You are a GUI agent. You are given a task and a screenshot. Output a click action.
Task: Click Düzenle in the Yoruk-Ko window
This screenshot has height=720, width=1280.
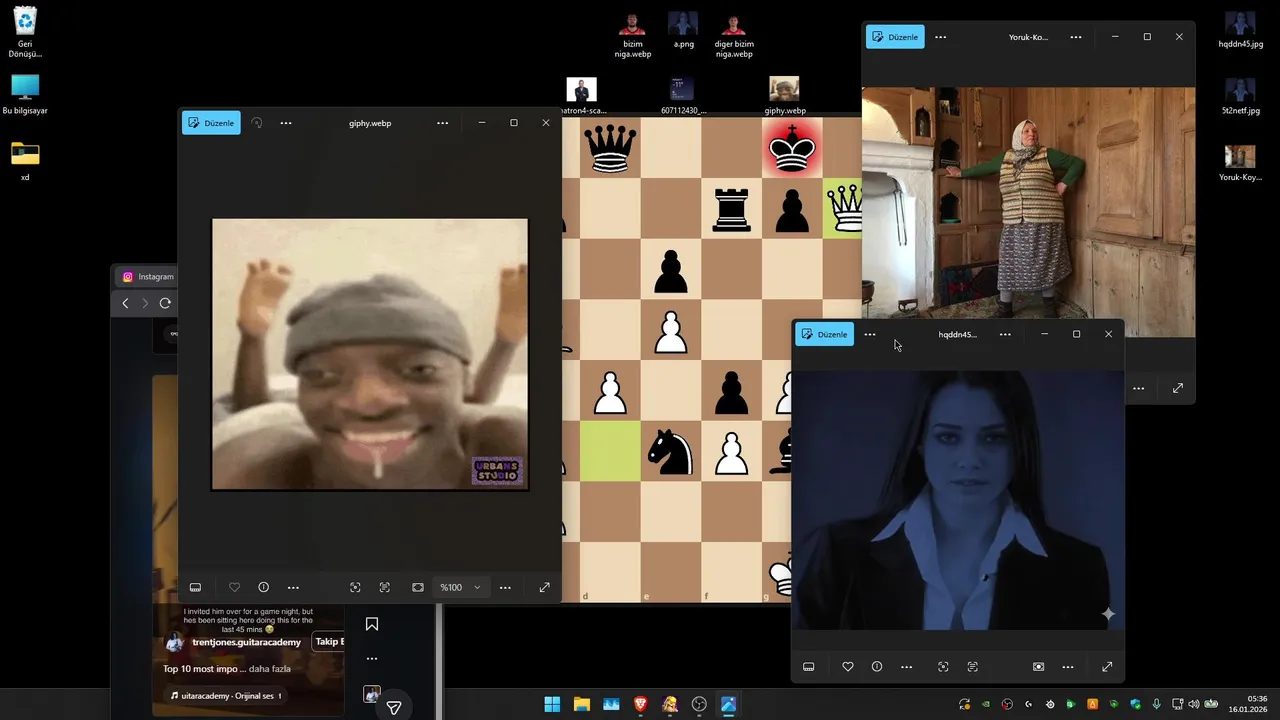click(895, 37)
